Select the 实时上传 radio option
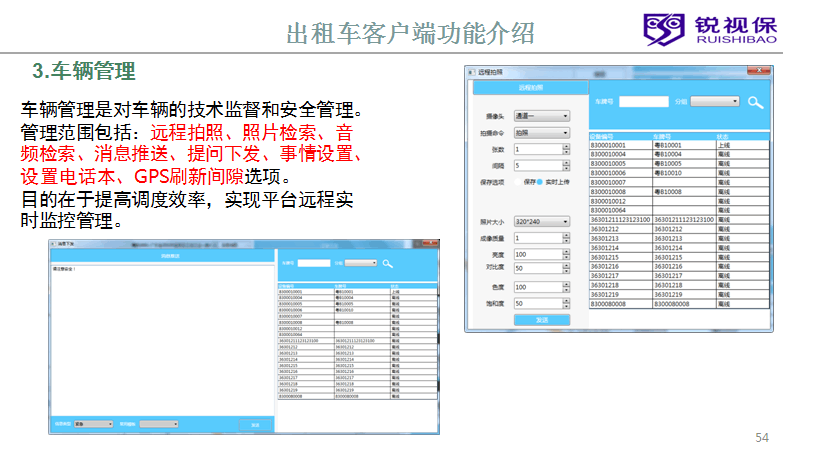 coord(540,182)
